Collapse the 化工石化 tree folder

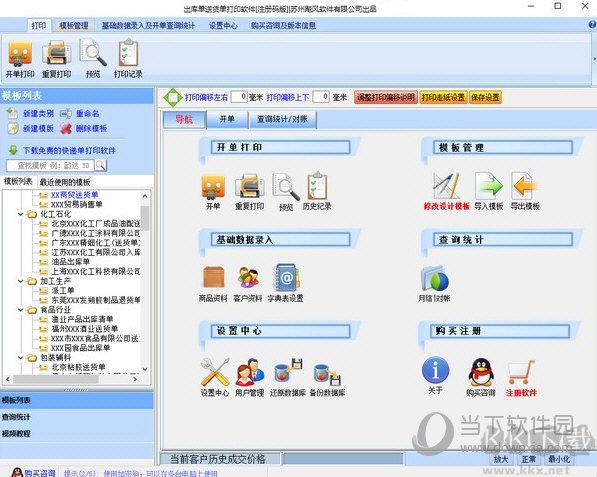pyautogui.click(x=21, y=214)
